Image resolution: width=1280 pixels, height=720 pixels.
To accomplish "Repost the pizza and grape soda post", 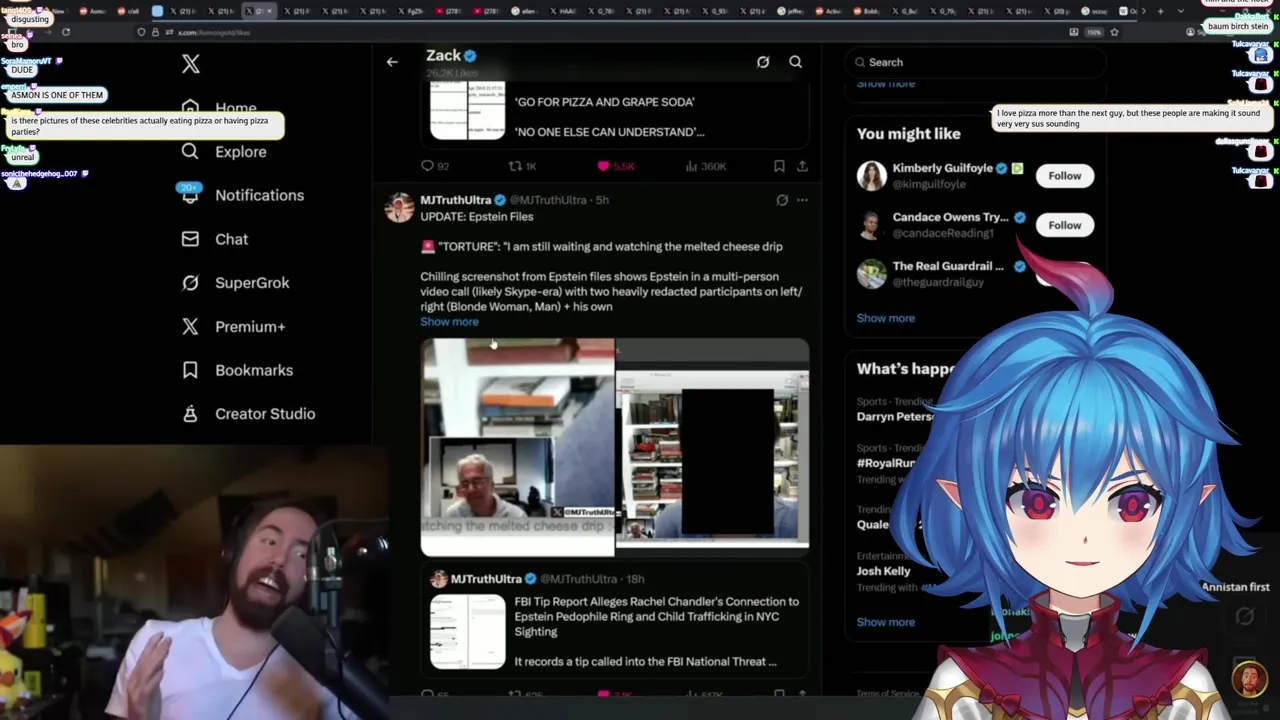I will (x=515, y=166).
